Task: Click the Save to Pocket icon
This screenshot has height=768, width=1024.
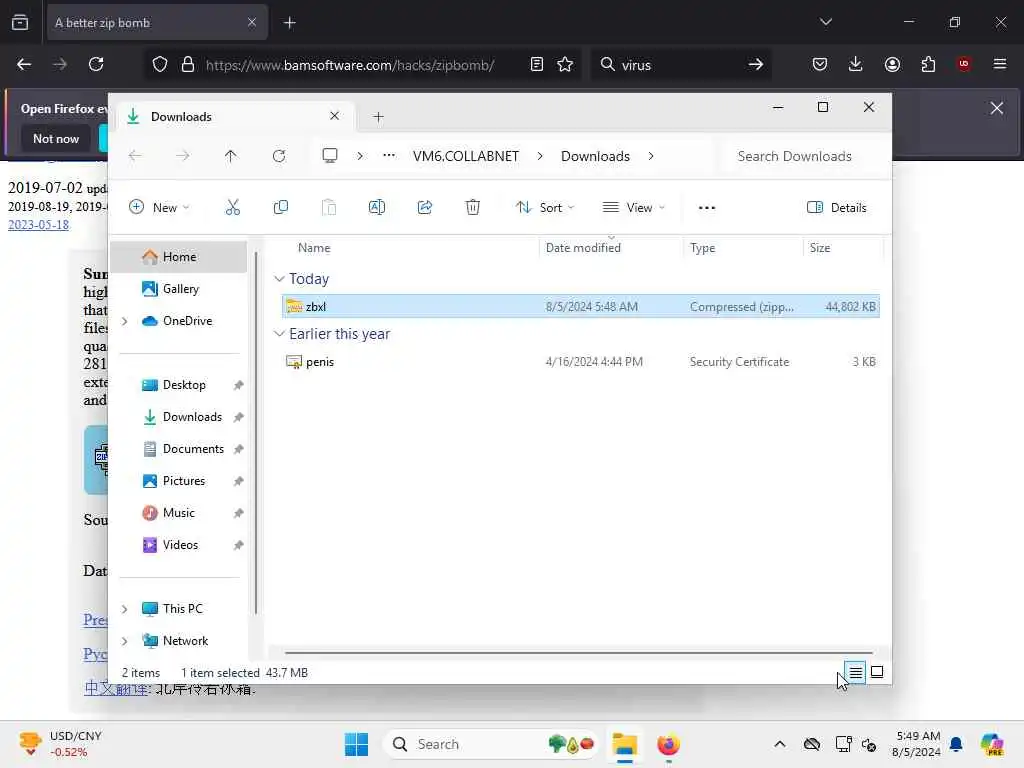Action: tap(820, 64)
